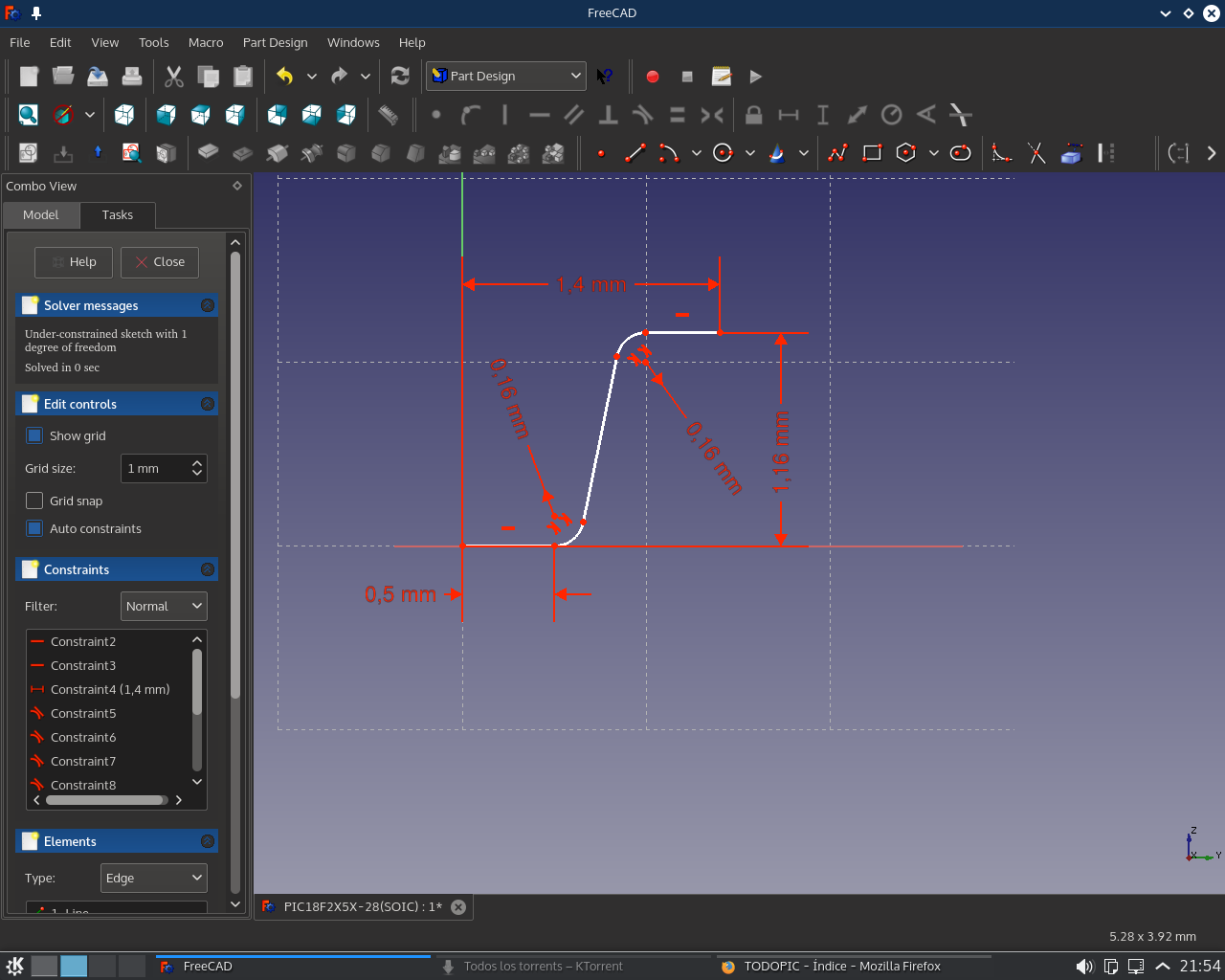Select the trim edge tool
The height and width of the screenshot is (980, 1225).
tap(1036, 153)
